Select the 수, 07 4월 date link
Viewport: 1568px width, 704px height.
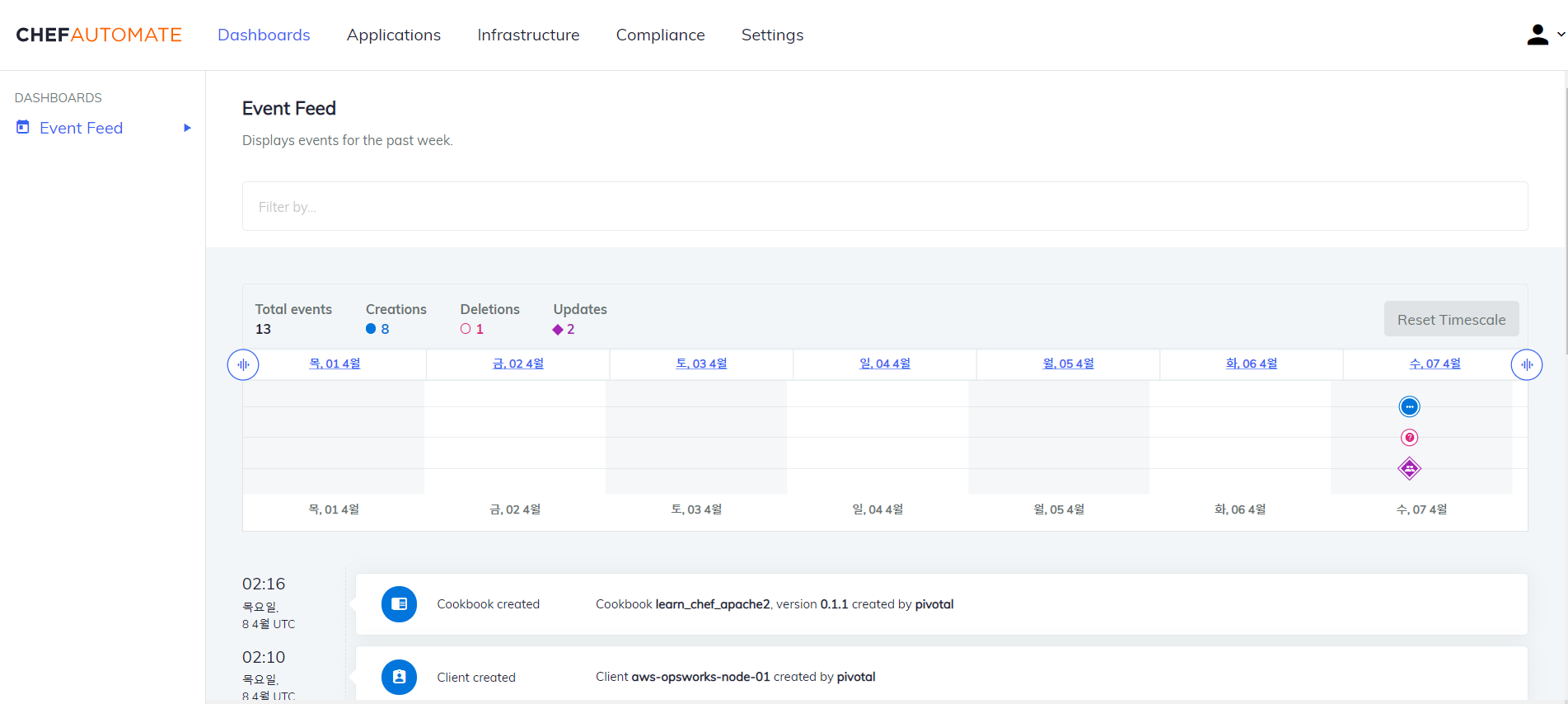pyautogui.click(x=1435, y=364)
